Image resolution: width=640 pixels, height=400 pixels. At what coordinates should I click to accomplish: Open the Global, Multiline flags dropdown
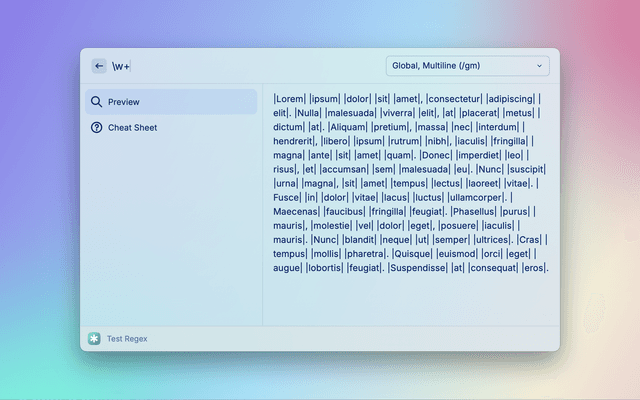[x=467, y=66]
